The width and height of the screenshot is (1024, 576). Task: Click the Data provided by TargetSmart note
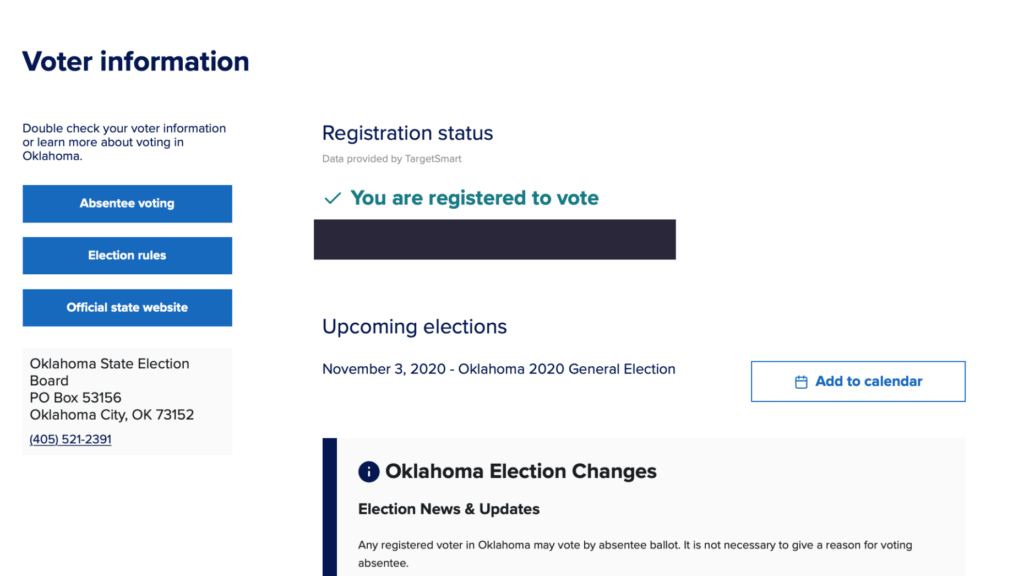[392, 159]
